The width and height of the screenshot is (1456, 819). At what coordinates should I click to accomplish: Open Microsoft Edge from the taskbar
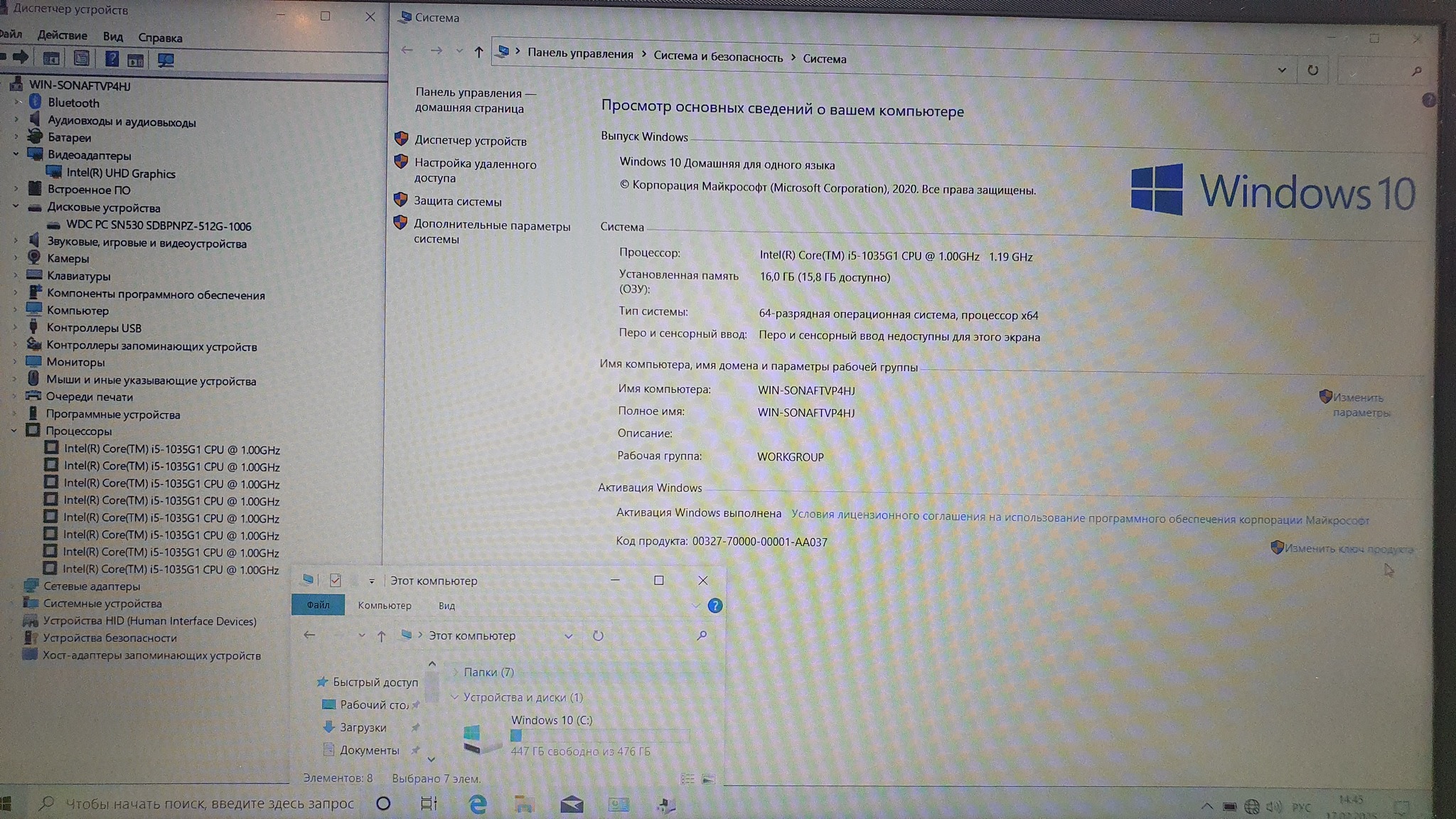478,804
